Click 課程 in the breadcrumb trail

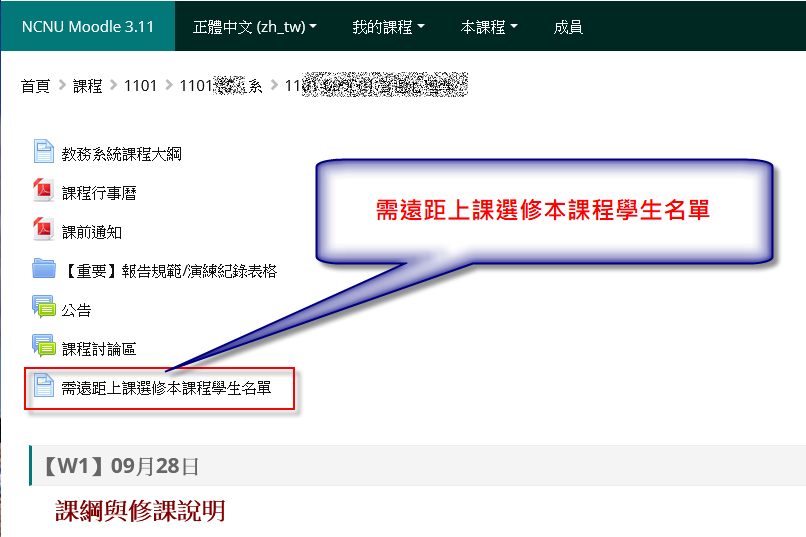coord(87,86)
